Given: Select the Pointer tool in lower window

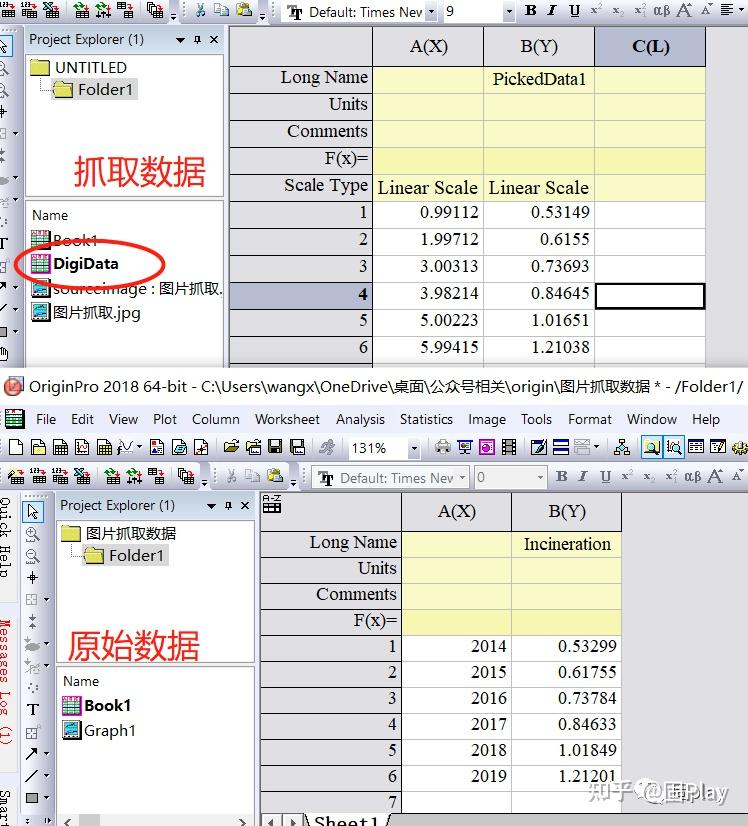Looking at the screenshot, I should pos(33,511).
